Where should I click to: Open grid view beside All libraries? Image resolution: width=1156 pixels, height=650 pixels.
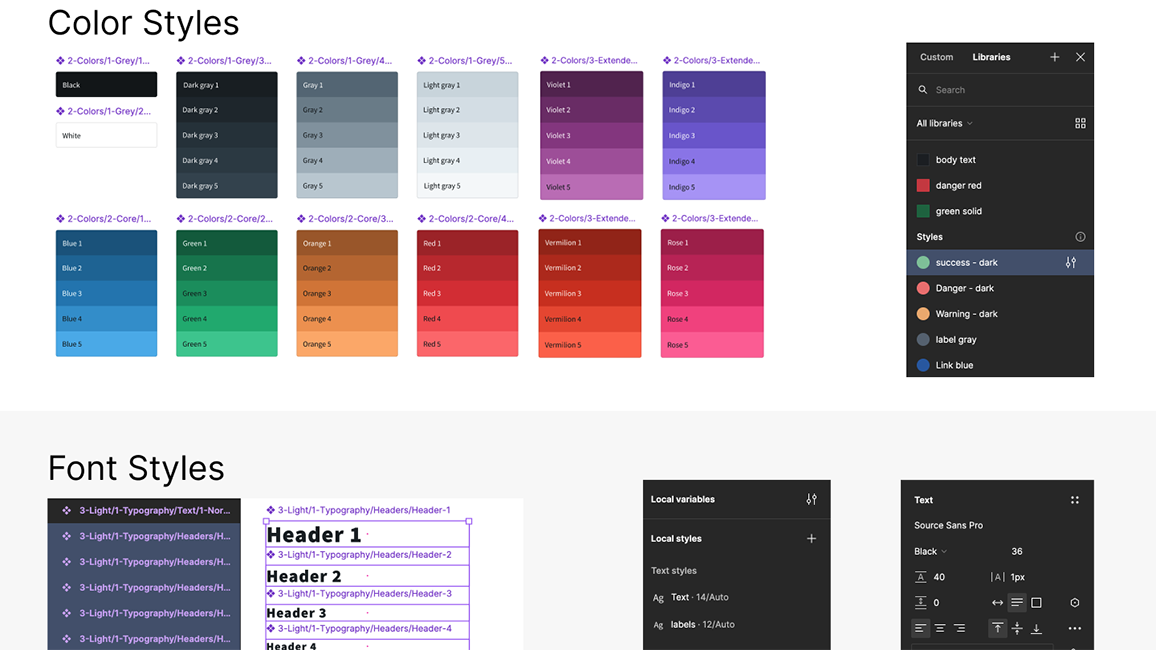1080,123
